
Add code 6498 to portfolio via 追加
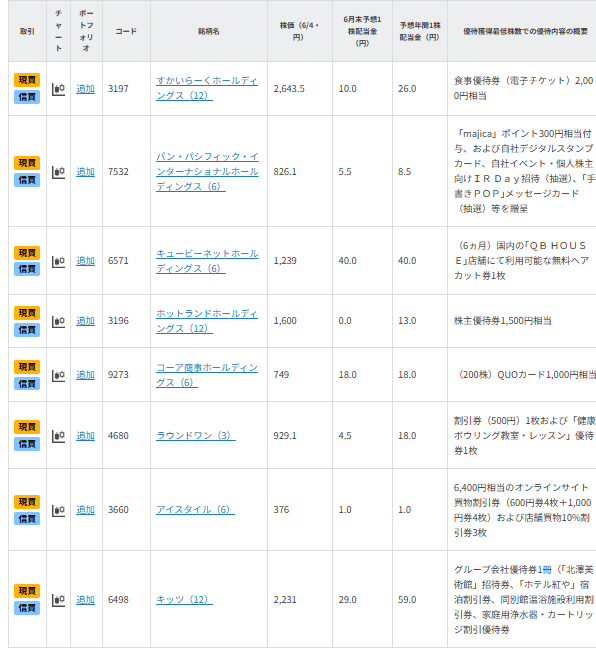click(x=86, y=600)
